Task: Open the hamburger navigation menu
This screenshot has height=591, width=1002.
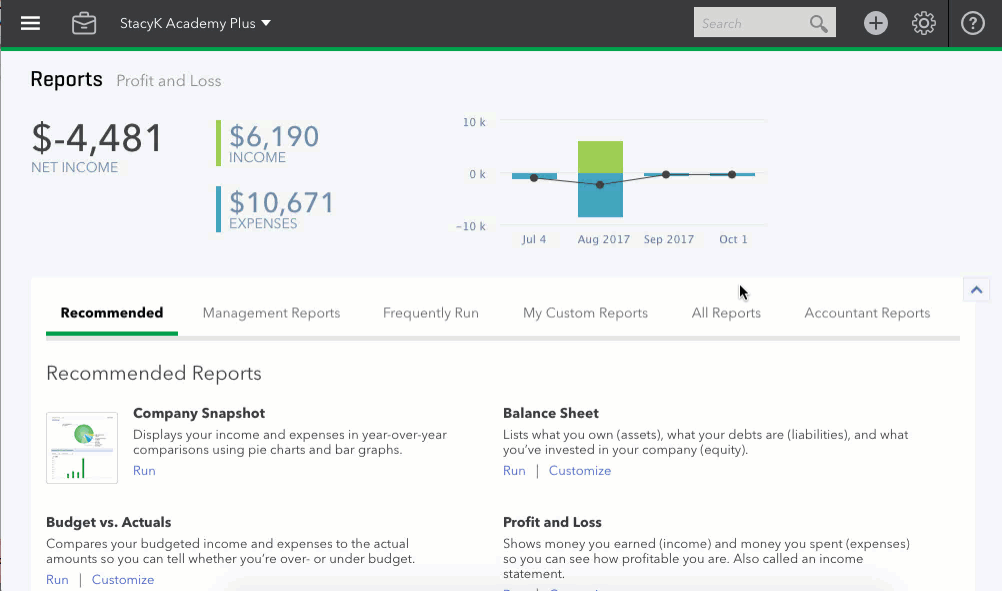Action: click(x=30, y=23)
